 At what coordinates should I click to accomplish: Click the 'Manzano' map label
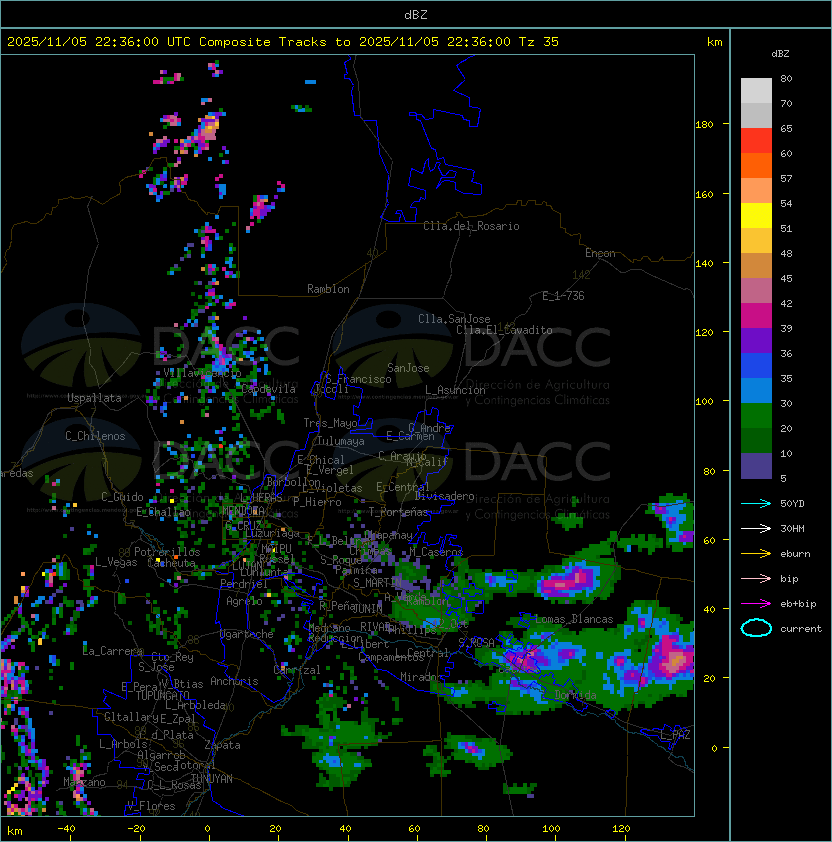click(84, 782)
